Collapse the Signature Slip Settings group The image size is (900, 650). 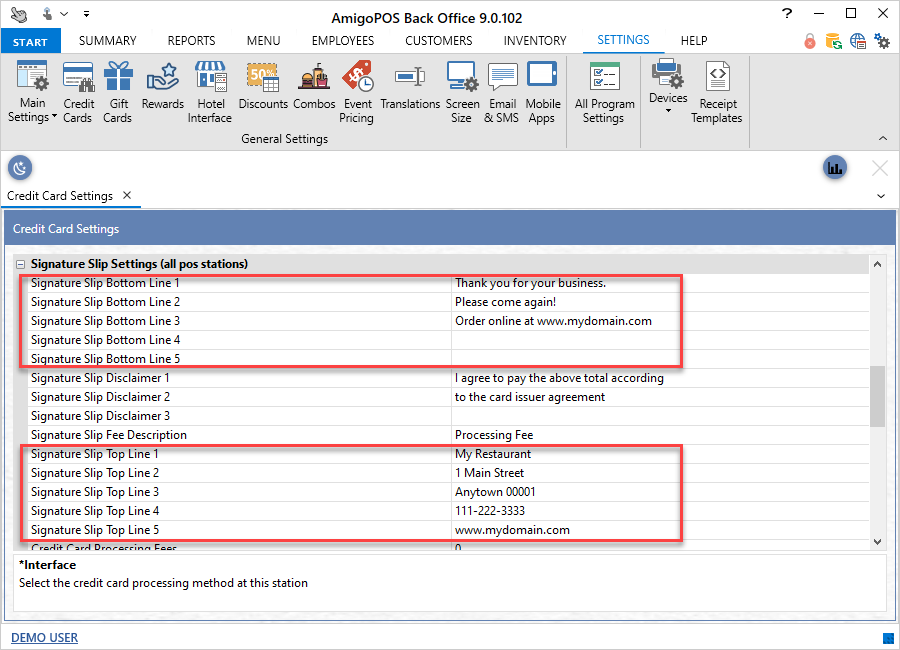21,264
